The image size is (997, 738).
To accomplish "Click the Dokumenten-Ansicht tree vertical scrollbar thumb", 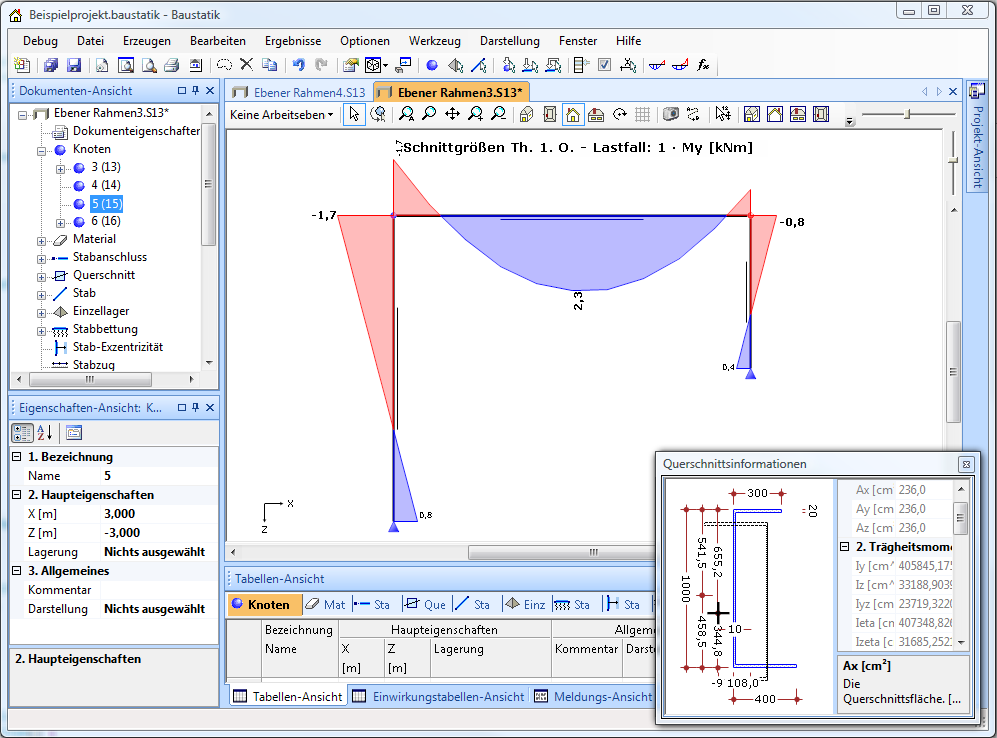I will click(x=209, y=184).
